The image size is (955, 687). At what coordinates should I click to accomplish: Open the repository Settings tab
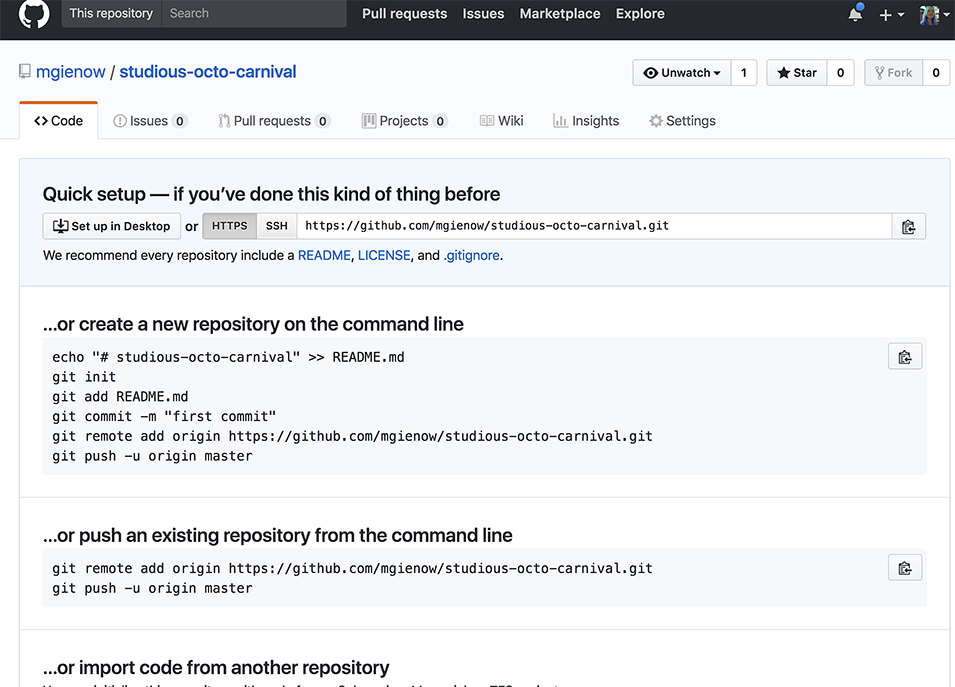[682, 121]
